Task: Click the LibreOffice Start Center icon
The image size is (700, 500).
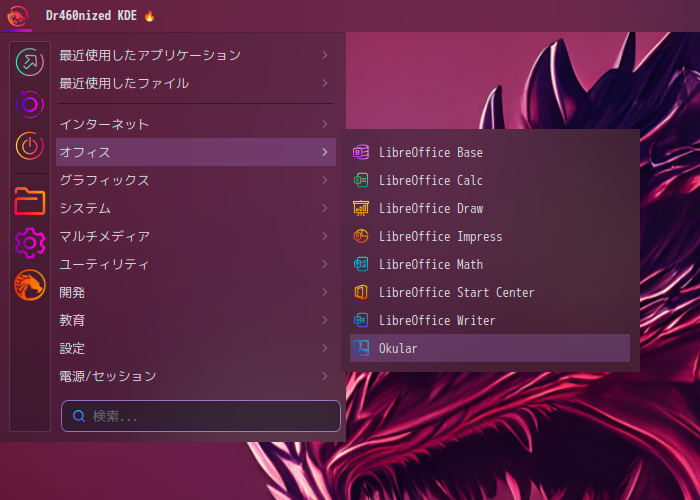Action: click(x=361, y=292)
